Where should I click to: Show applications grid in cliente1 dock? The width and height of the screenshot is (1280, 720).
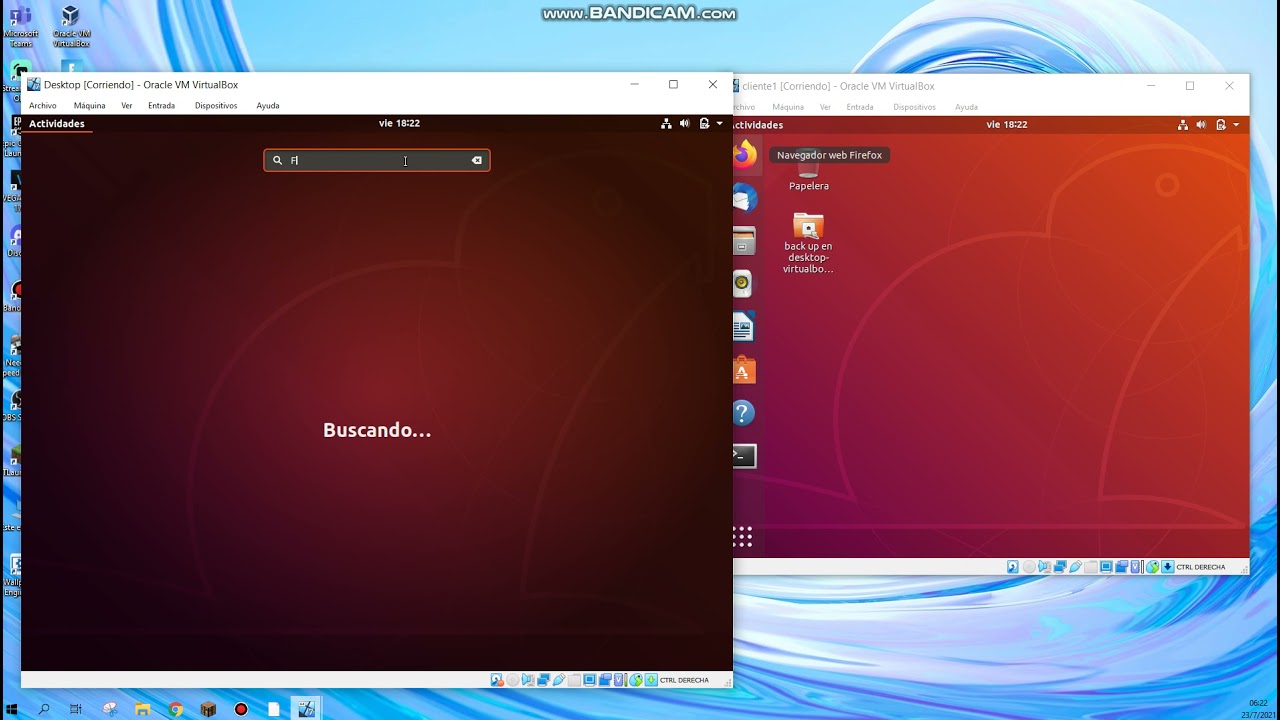742,538
